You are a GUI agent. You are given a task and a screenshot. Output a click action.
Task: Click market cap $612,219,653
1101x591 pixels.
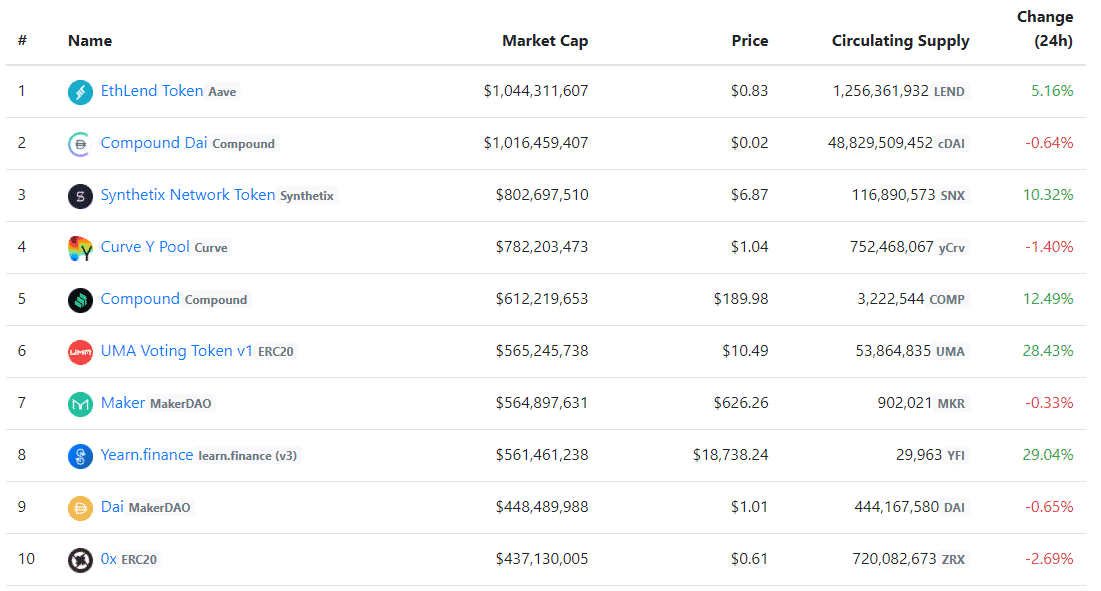[x=542, y=298]
